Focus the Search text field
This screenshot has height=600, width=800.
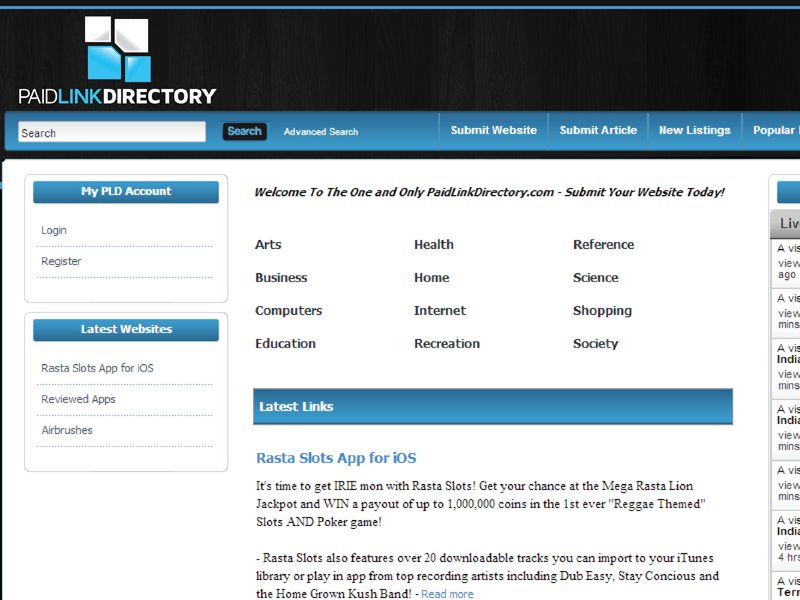click(x=112, y=132)
